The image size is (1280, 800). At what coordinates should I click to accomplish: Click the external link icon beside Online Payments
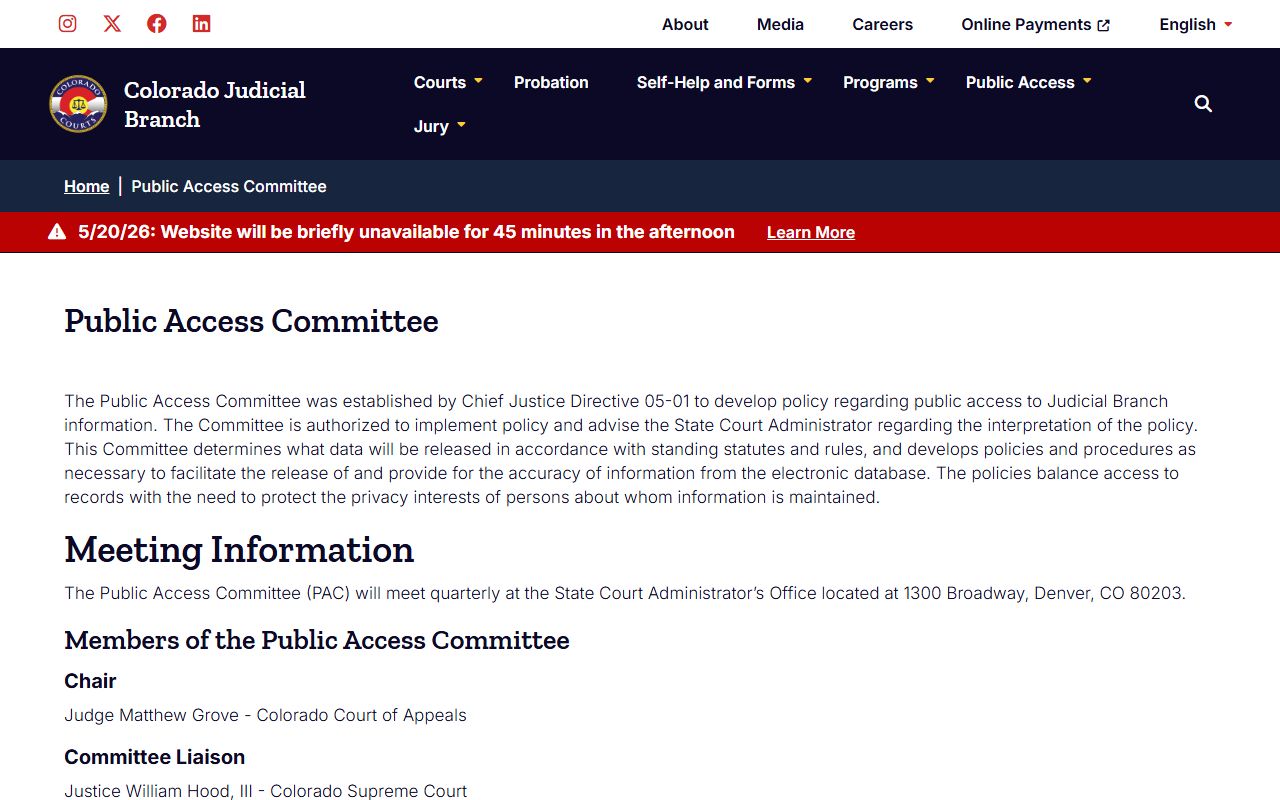pos(1104,25)
